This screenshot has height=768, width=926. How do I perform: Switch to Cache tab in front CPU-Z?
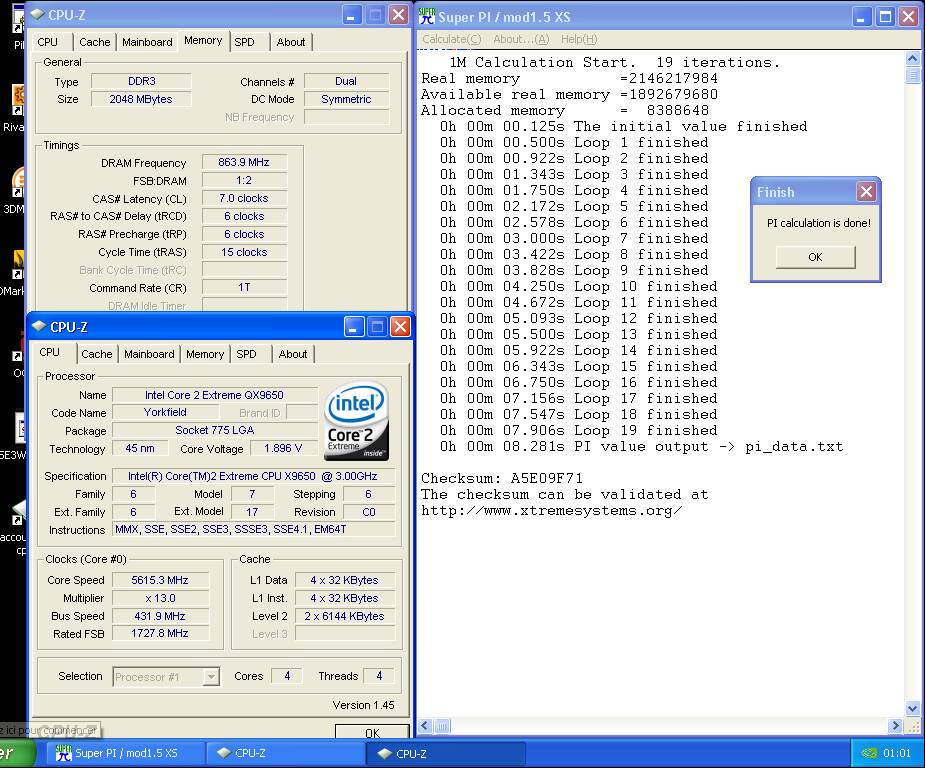click(x=96, y=354)
